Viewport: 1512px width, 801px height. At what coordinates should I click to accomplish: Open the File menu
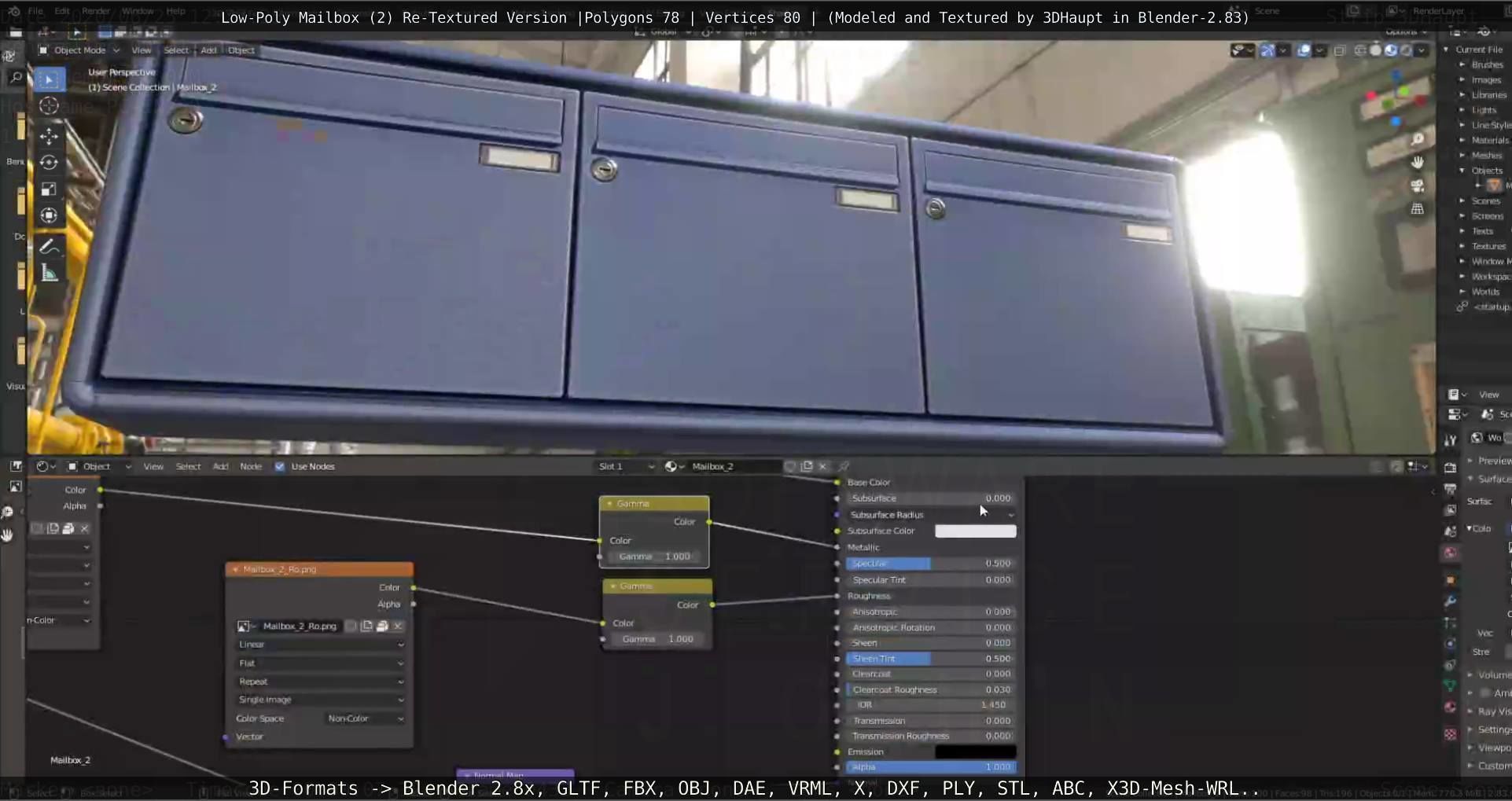35,11
